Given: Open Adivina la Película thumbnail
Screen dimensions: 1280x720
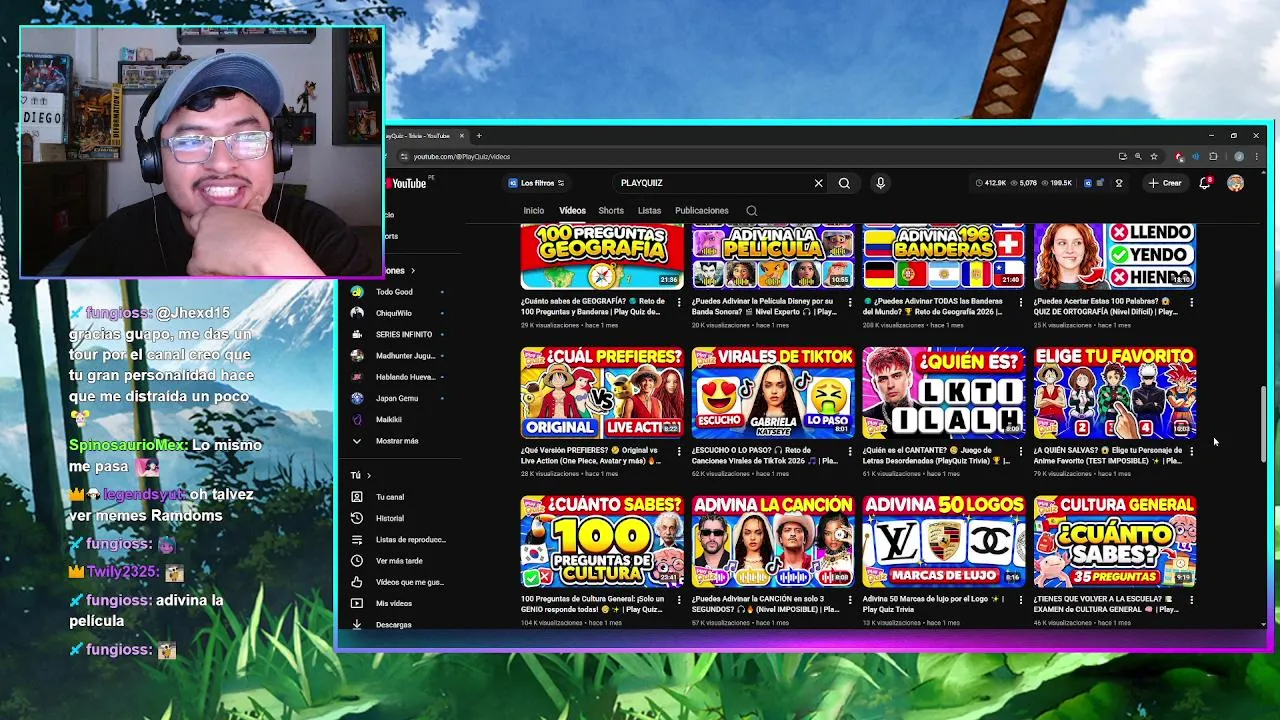Looking at the screenshot, I should pyautogui.click(x=773, y=257).
